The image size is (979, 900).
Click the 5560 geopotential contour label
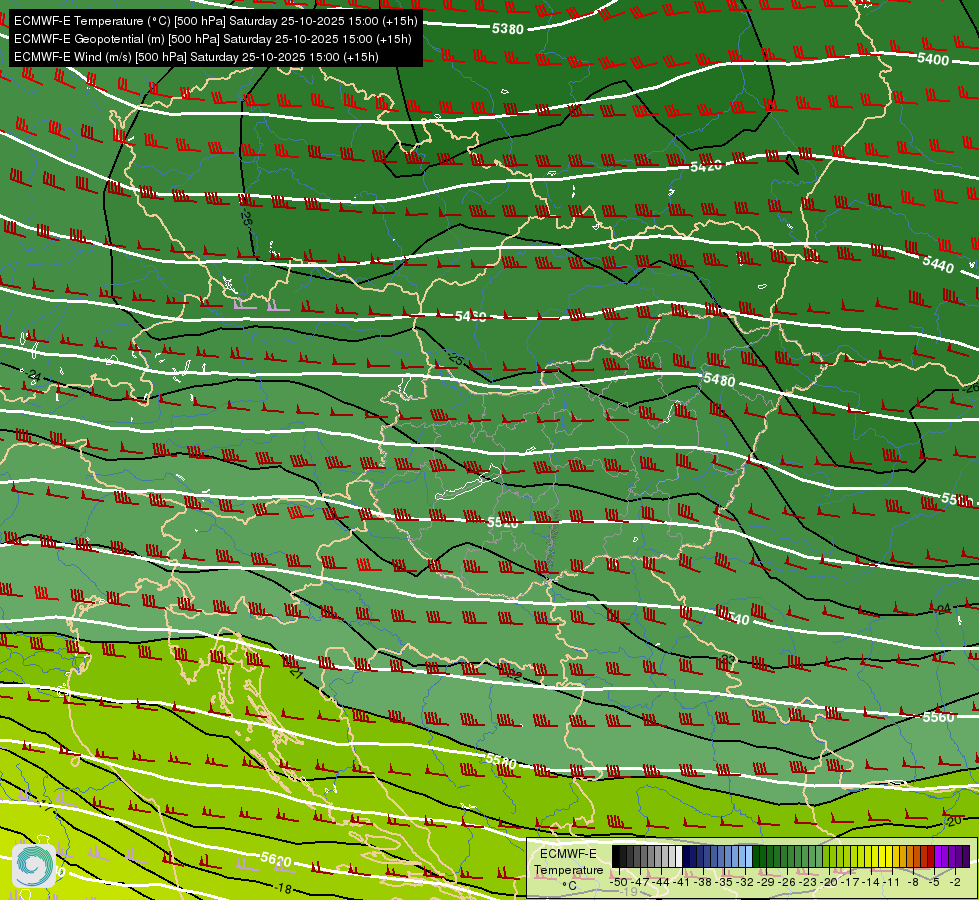[x=938, y=717]
